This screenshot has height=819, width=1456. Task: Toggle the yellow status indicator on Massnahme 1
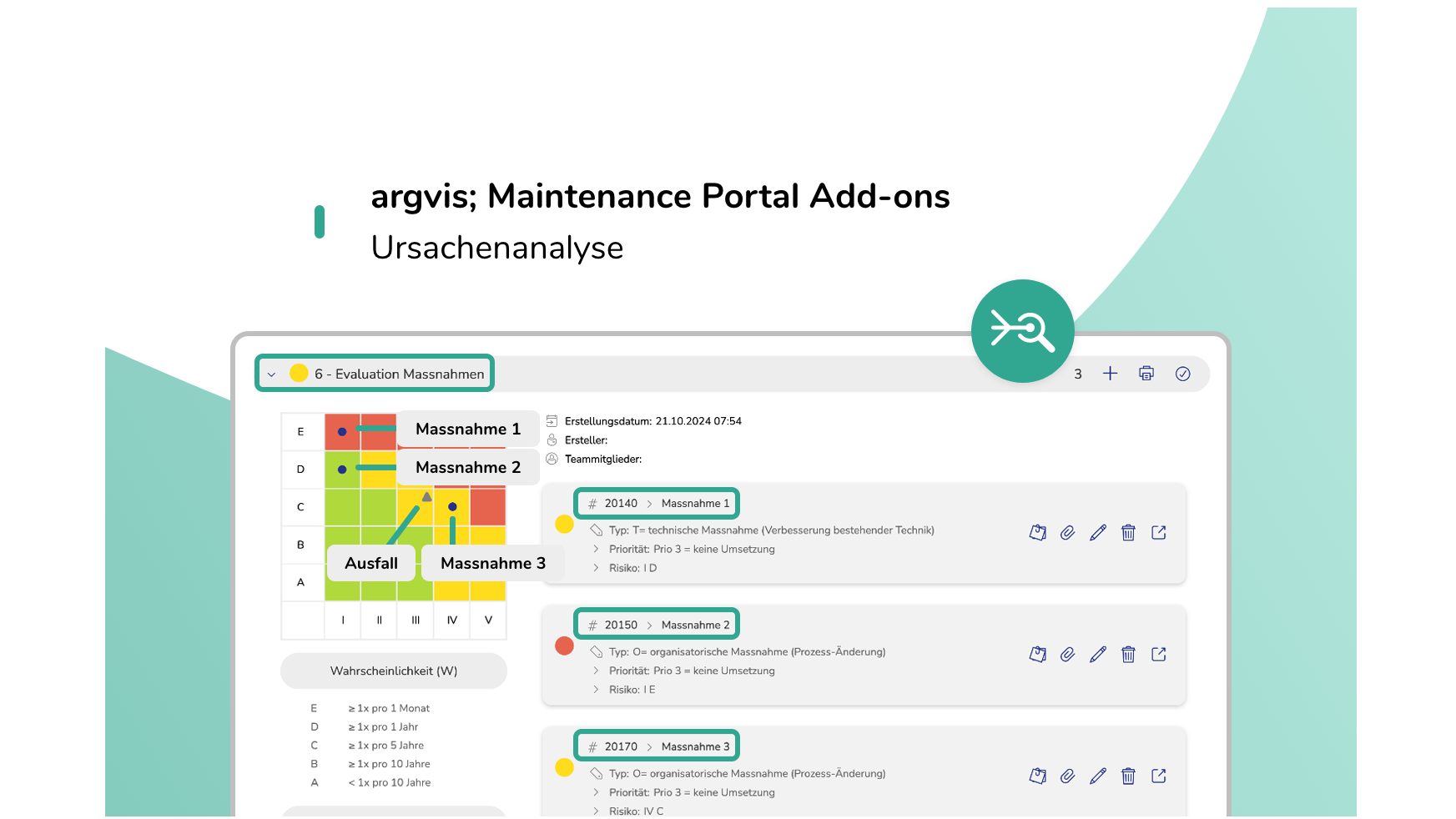click(564, 524)
